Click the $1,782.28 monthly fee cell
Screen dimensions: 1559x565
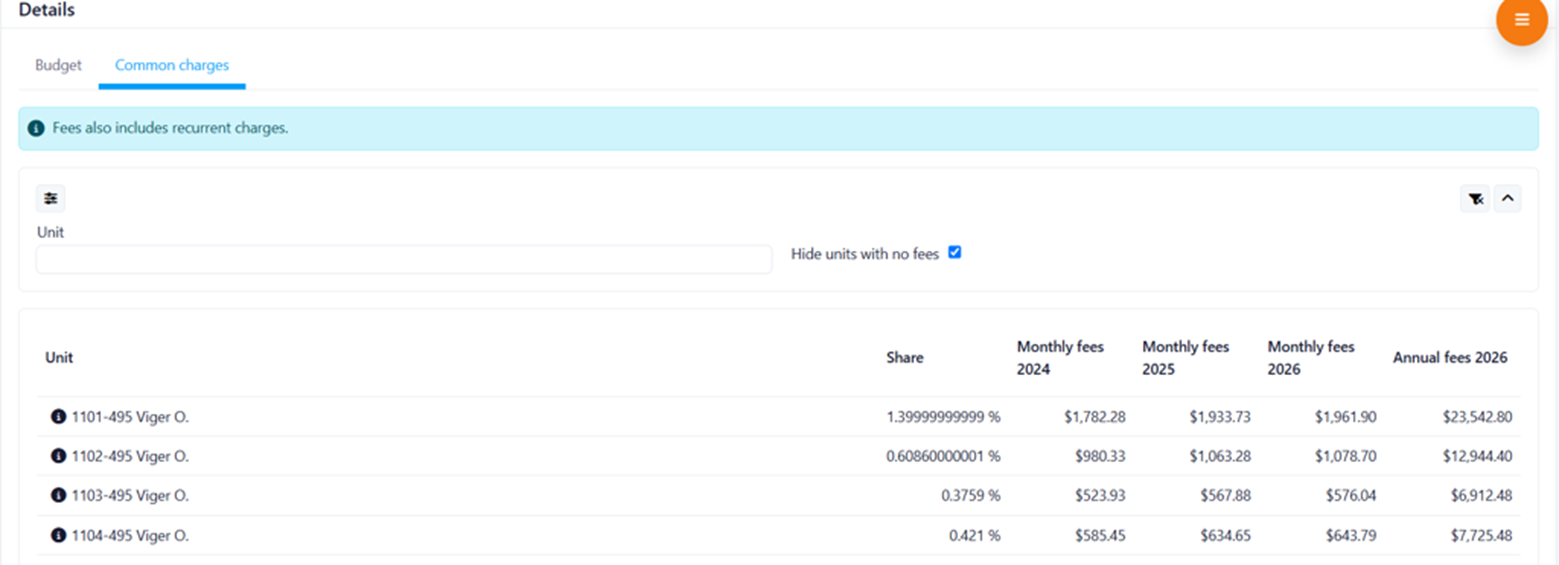click(1095, 417)
